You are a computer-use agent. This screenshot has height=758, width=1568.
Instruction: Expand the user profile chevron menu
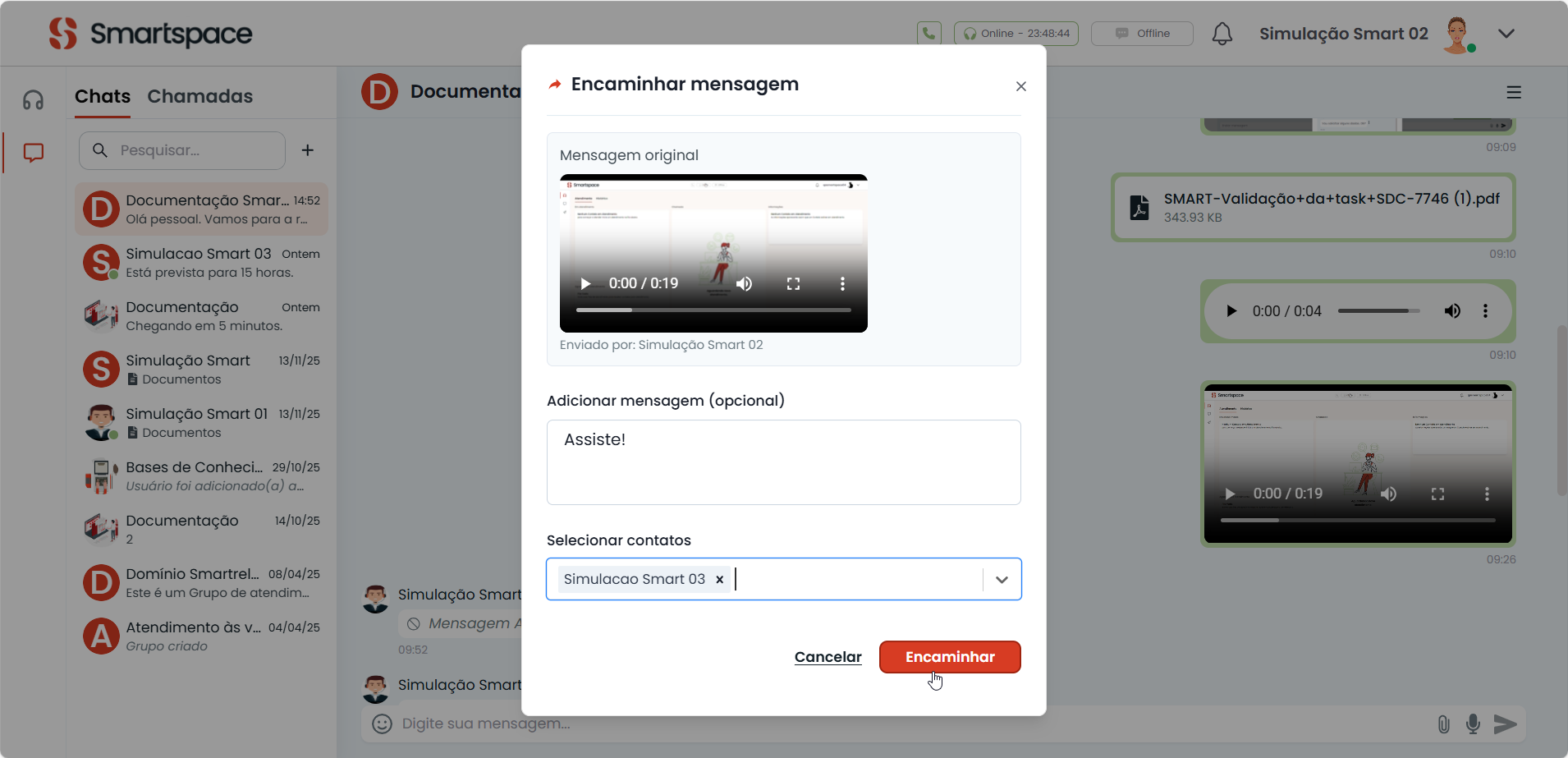(1506, 34)
